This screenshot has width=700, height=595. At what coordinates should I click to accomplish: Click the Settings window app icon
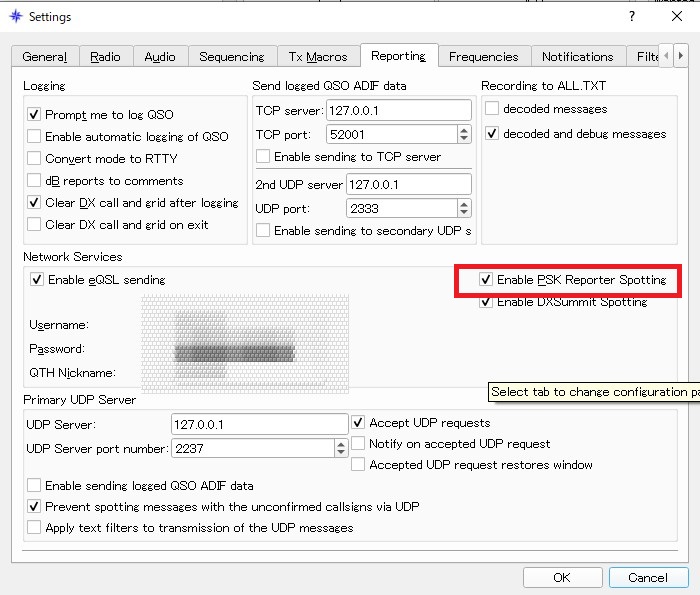(x=16, y=17)
